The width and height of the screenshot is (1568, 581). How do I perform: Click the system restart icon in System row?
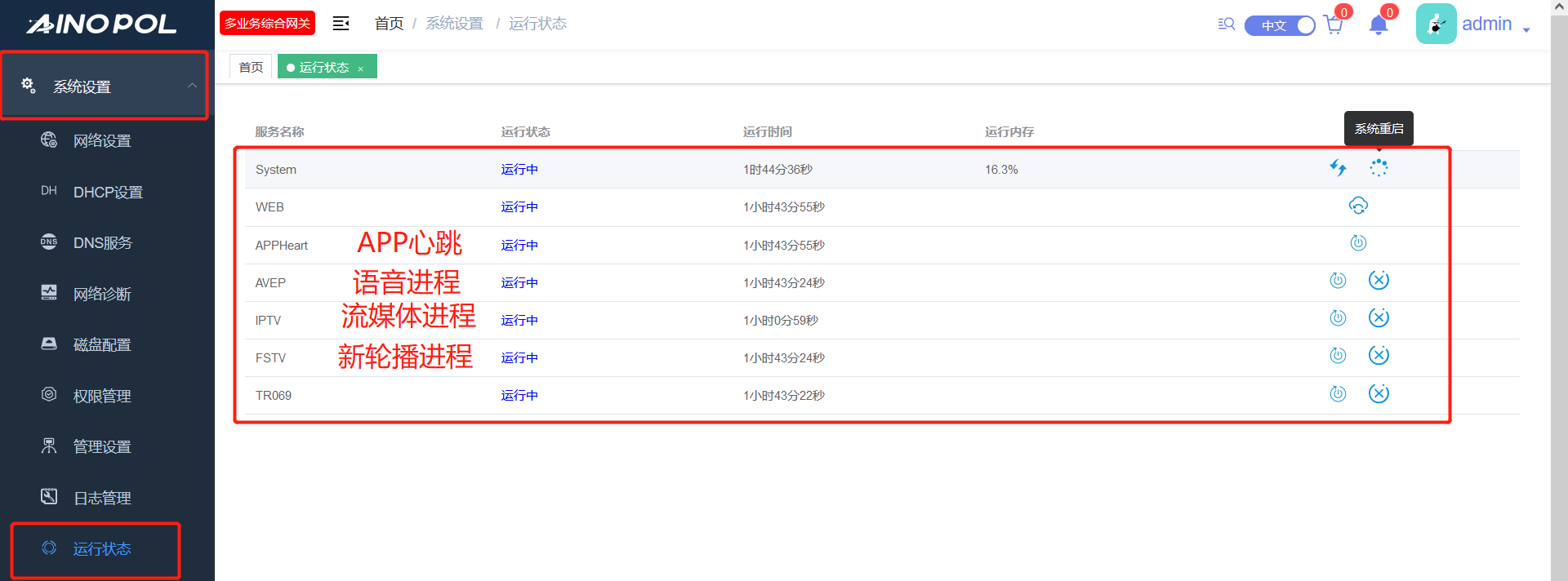pyautogui.click(x=1379, y=168)
